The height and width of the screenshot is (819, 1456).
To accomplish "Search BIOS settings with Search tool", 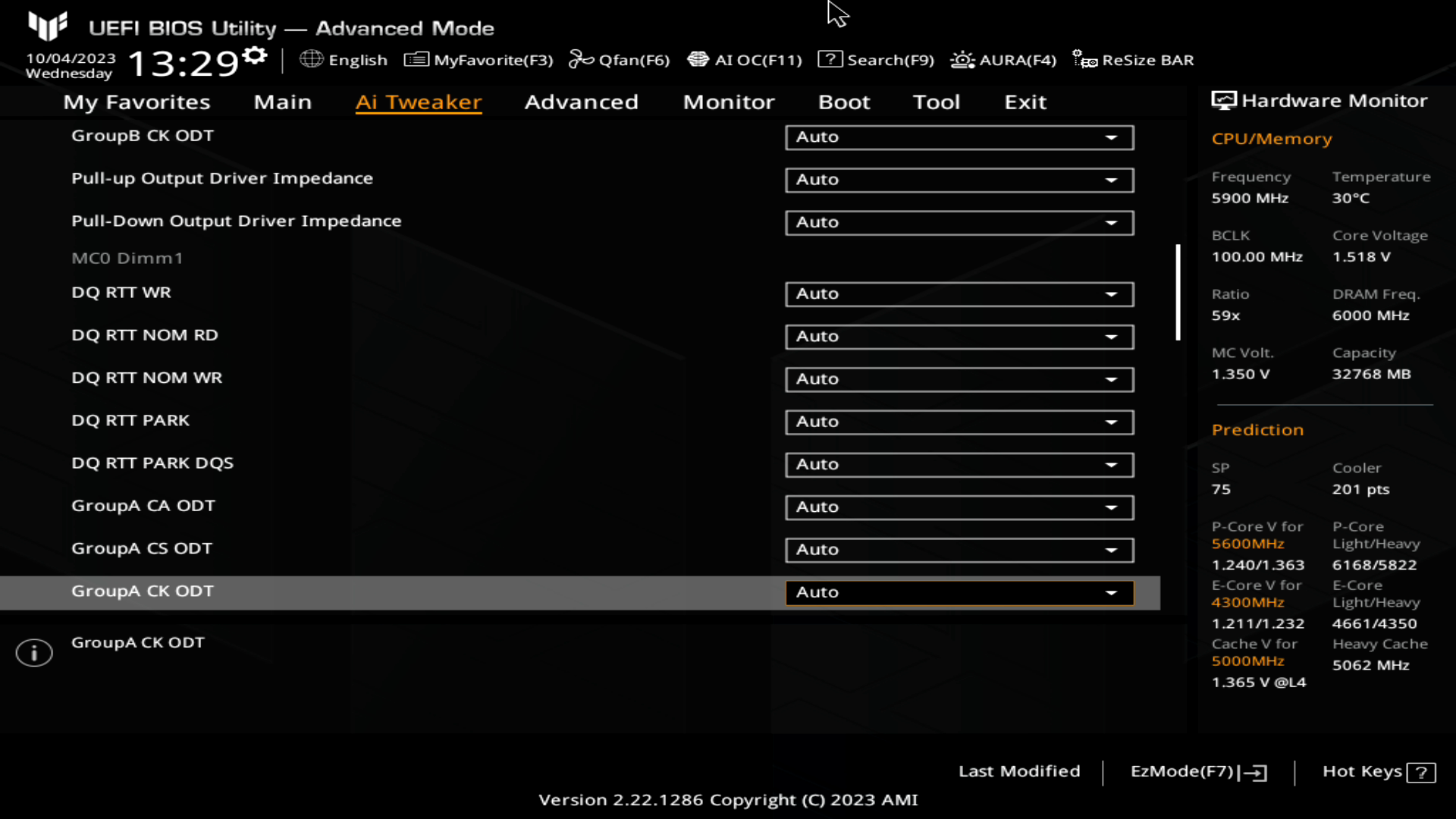I will (x=877, y=60).
